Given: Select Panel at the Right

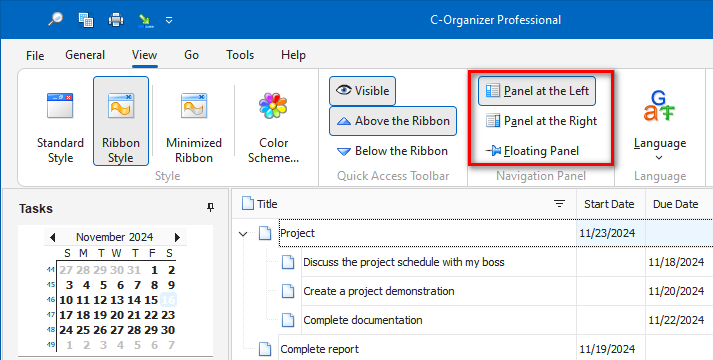Looking at the screenshot, I should (541, 121).
